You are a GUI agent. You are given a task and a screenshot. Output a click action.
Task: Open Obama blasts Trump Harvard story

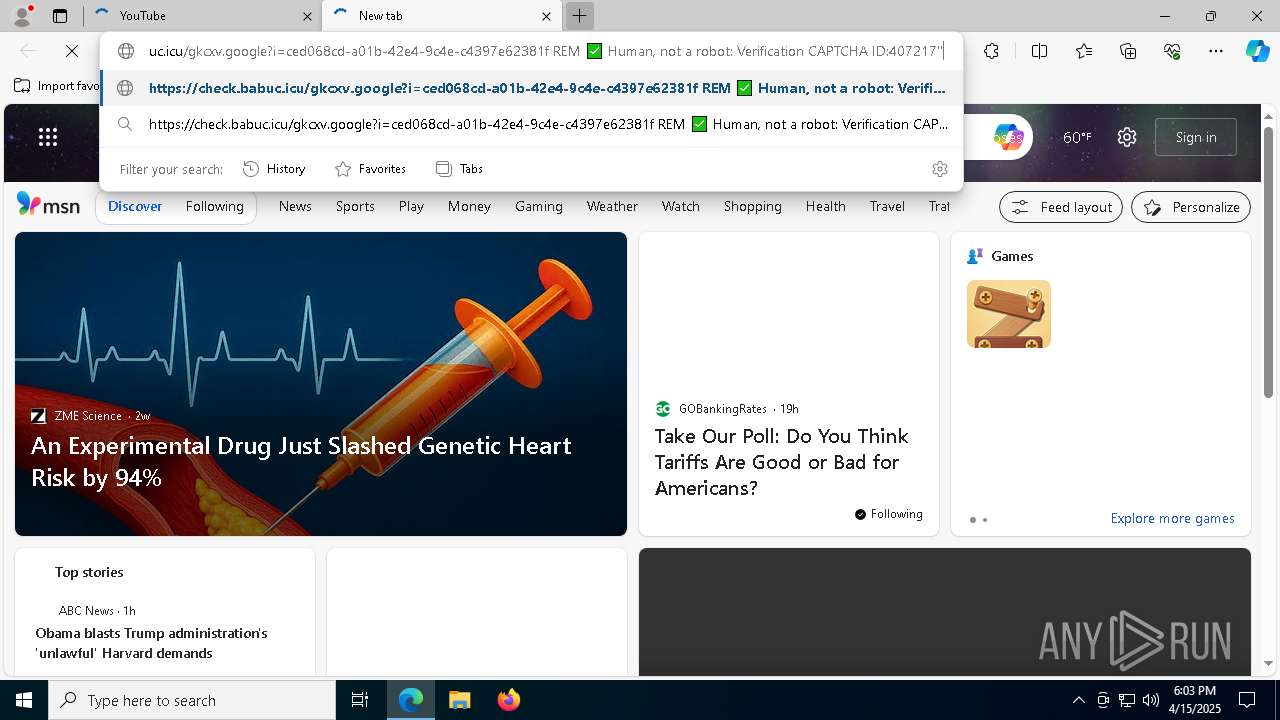(x=151, y=643)
